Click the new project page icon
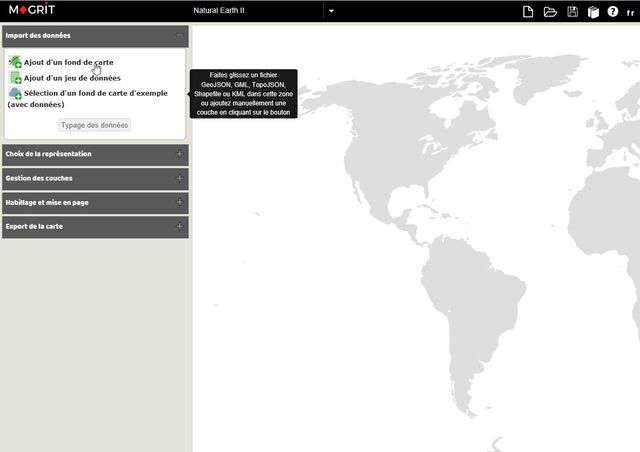 click(528, 12)
